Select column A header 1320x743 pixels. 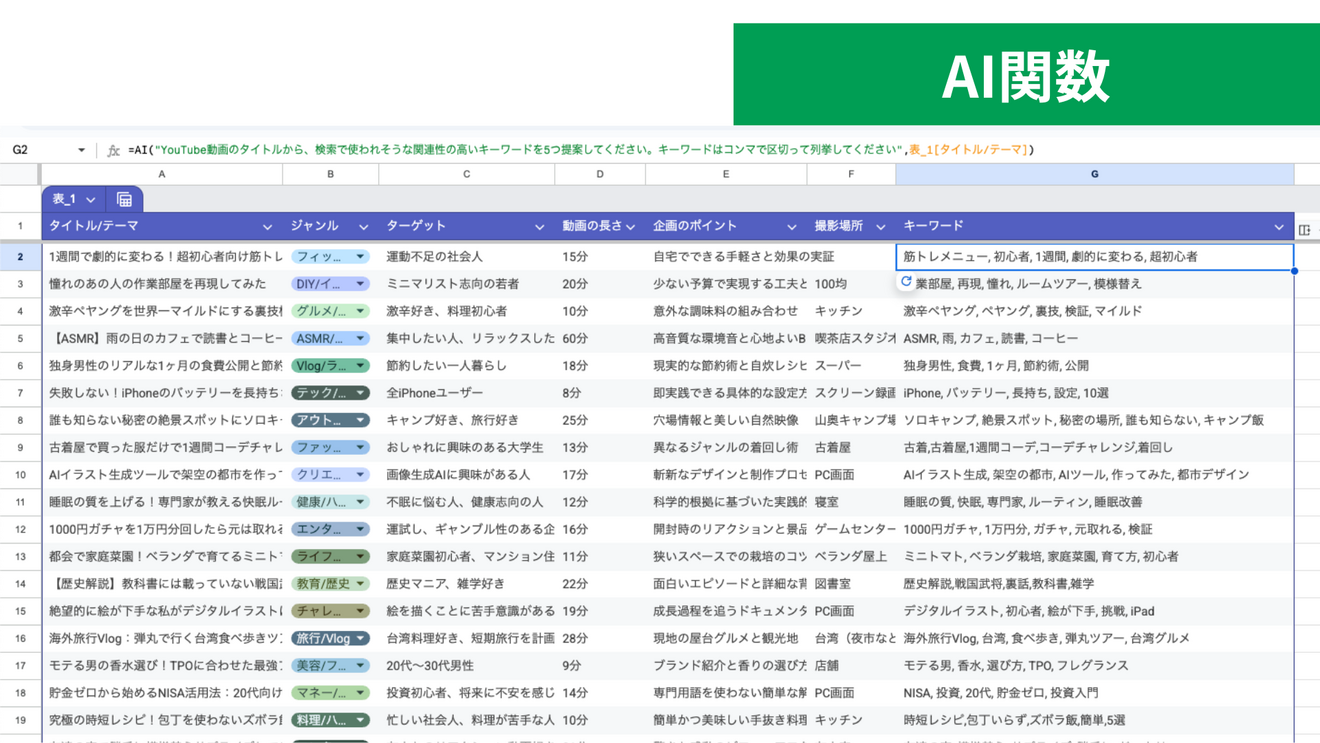(162, 174)
